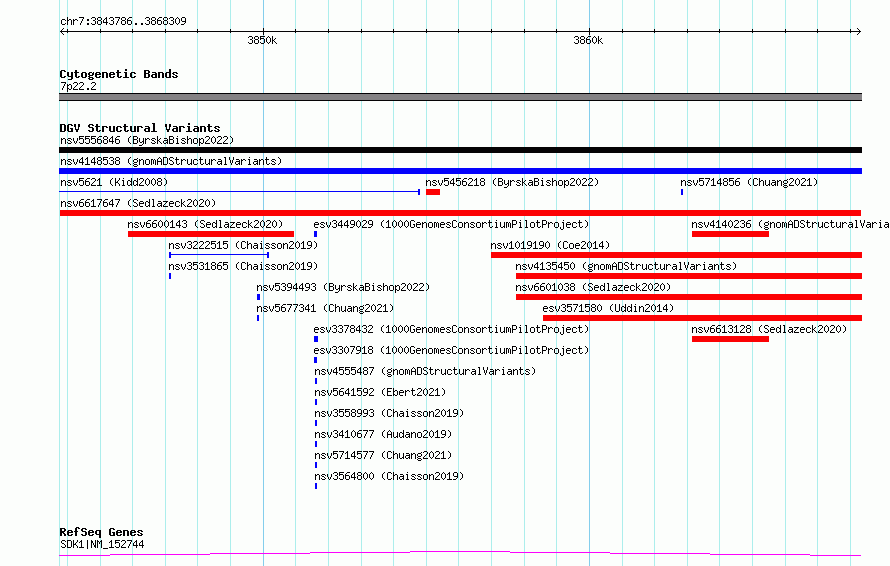
Task: Click nsv6613128 (Sedlazeck2020) variant label
Action: (x=769, y=329)
